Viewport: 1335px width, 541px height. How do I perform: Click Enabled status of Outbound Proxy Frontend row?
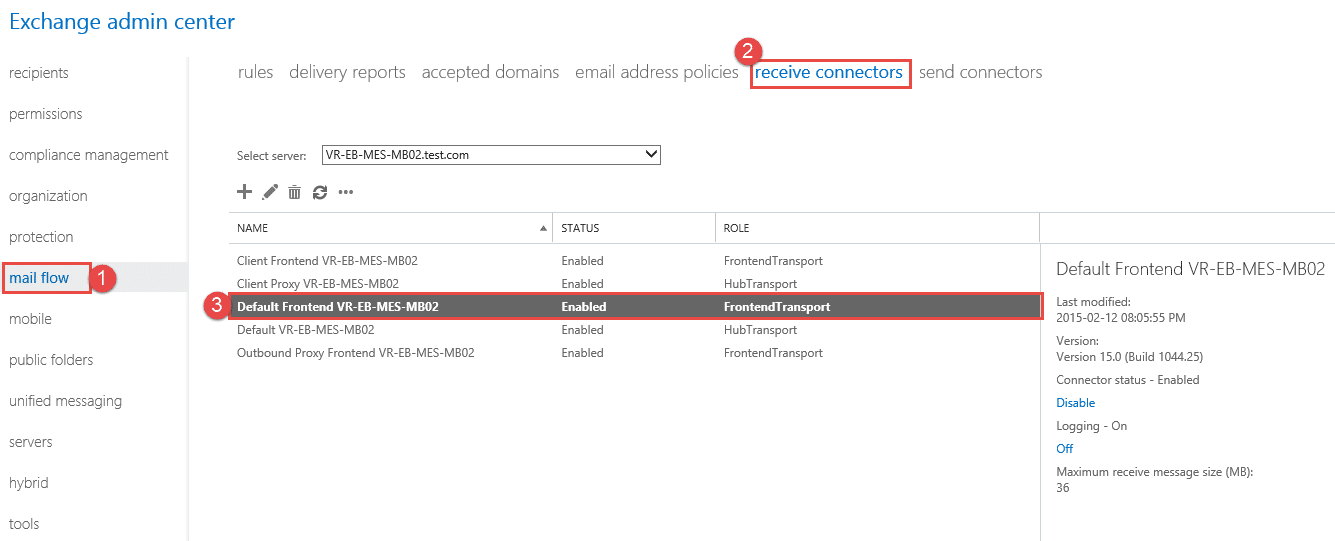[582, 353]
